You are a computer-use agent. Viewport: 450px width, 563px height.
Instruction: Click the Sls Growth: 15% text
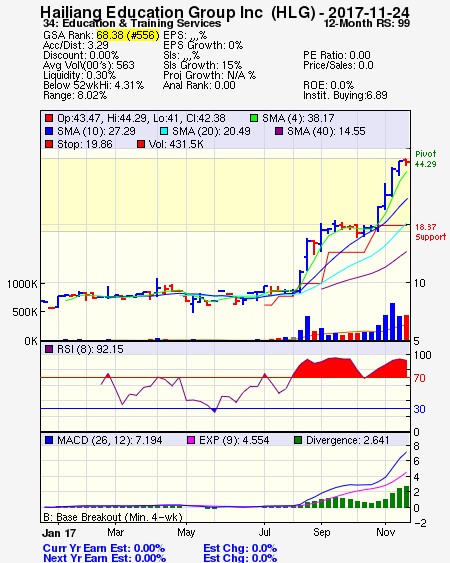point(203,65)
